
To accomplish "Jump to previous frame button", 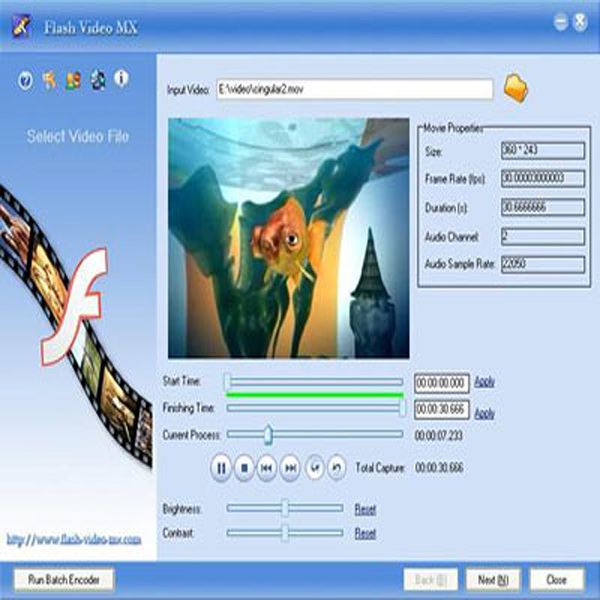I will [267, 468].
